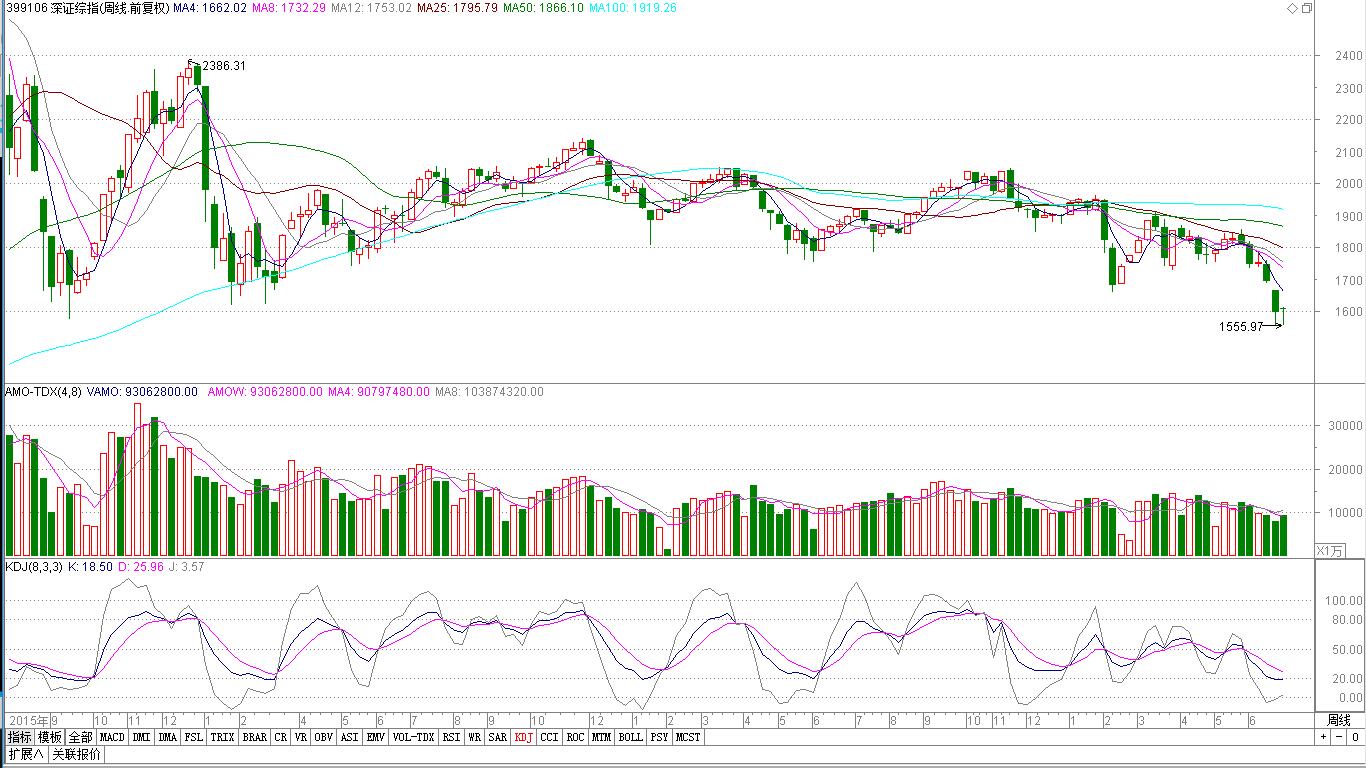1366x768 pixels.
Task: Click the restore-window icon at chart top-right
Action: click(1306, 8)
